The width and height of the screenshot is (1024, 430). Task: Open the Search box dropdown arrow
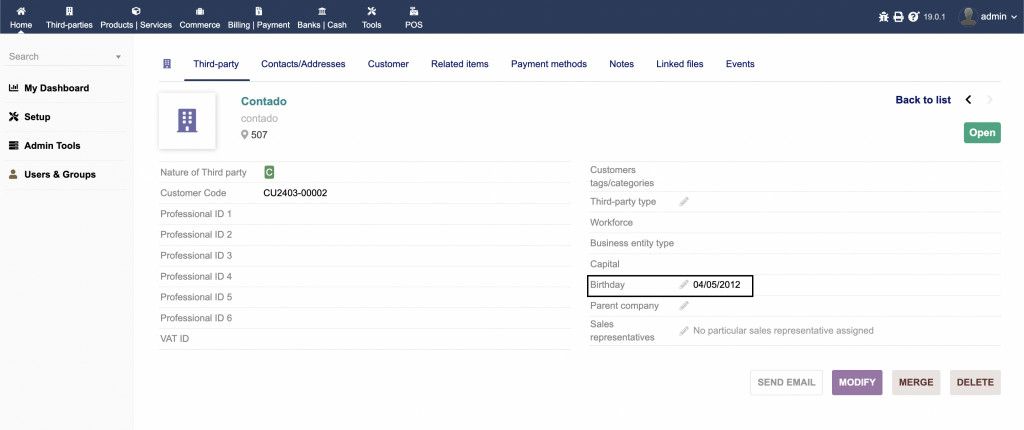coord(118,57)
